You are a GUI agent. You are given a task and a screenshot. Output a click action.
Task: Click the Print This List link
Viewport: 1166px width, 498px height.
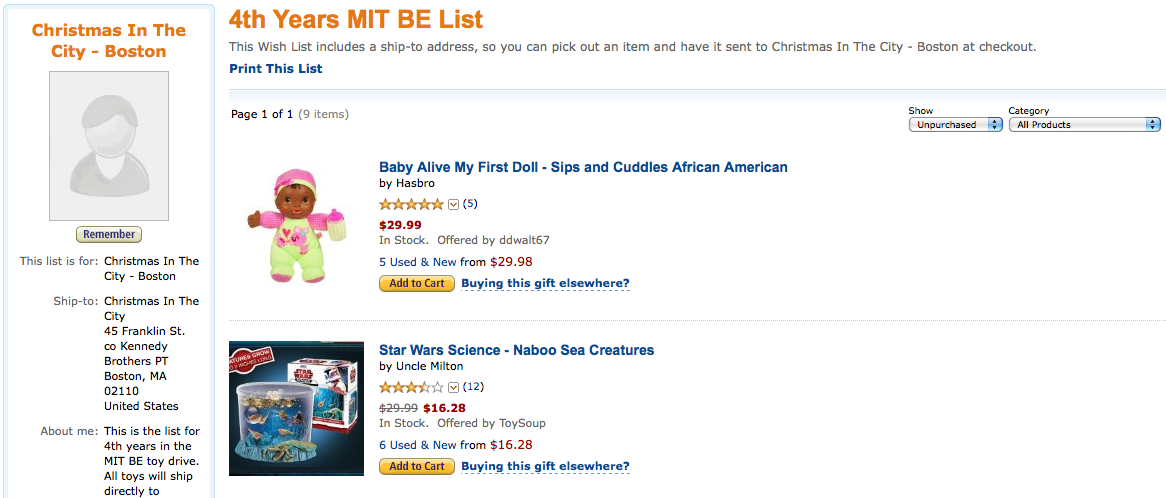pos(276,69)
